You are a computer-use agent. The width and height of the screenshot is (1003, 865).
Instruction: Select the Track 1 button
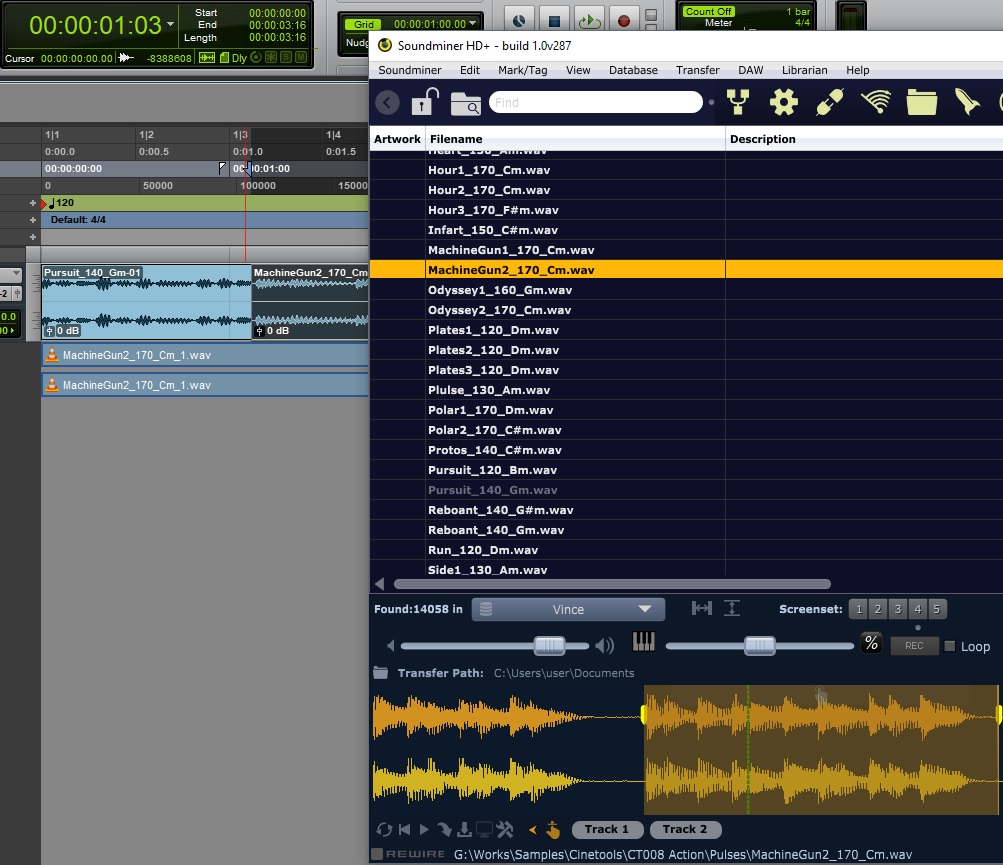pyautogui.click(x=606, y=829)
